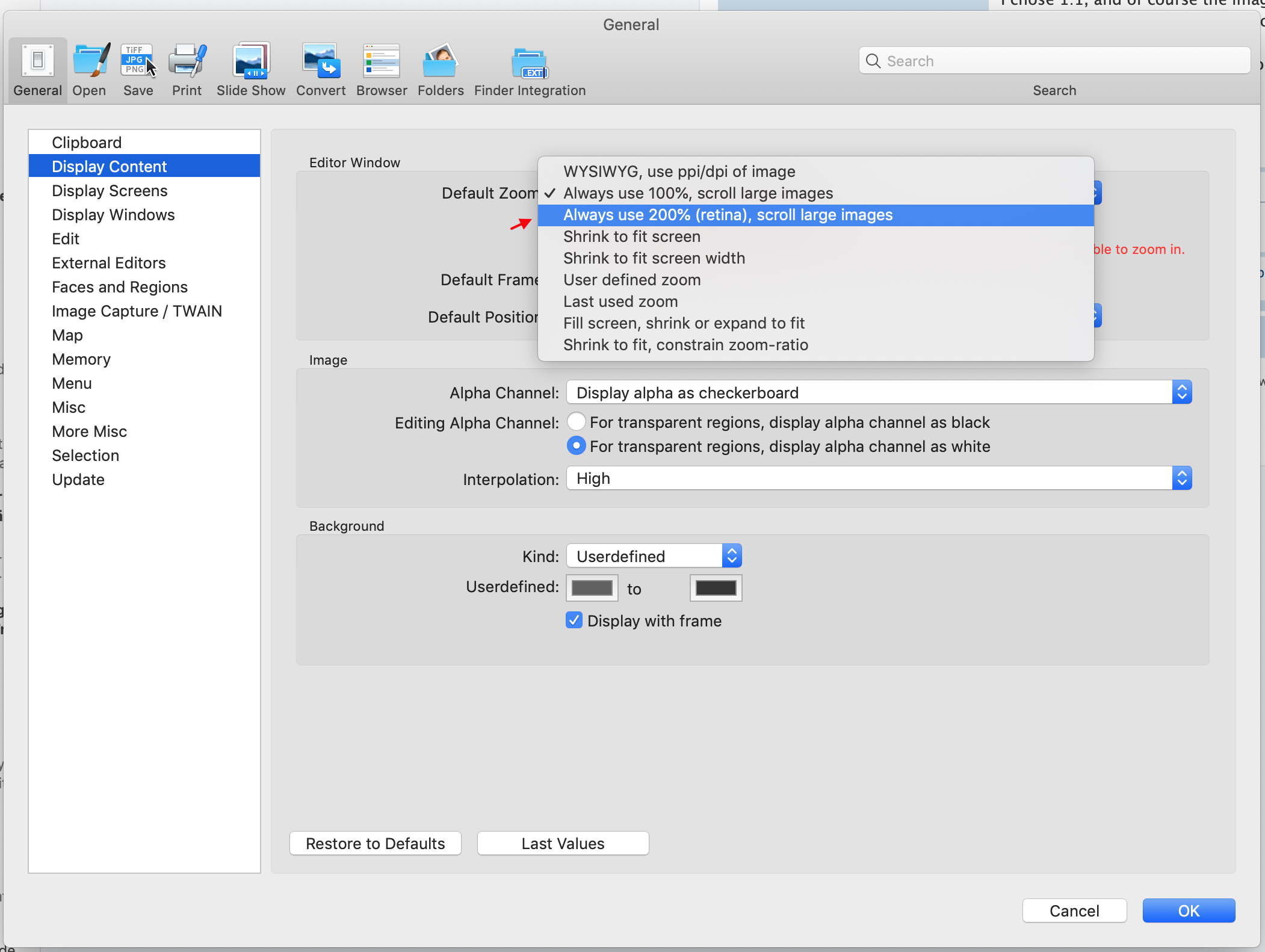Open the Background Kind dropdown
The image size is (1265, 952).
tap(654, 556)
